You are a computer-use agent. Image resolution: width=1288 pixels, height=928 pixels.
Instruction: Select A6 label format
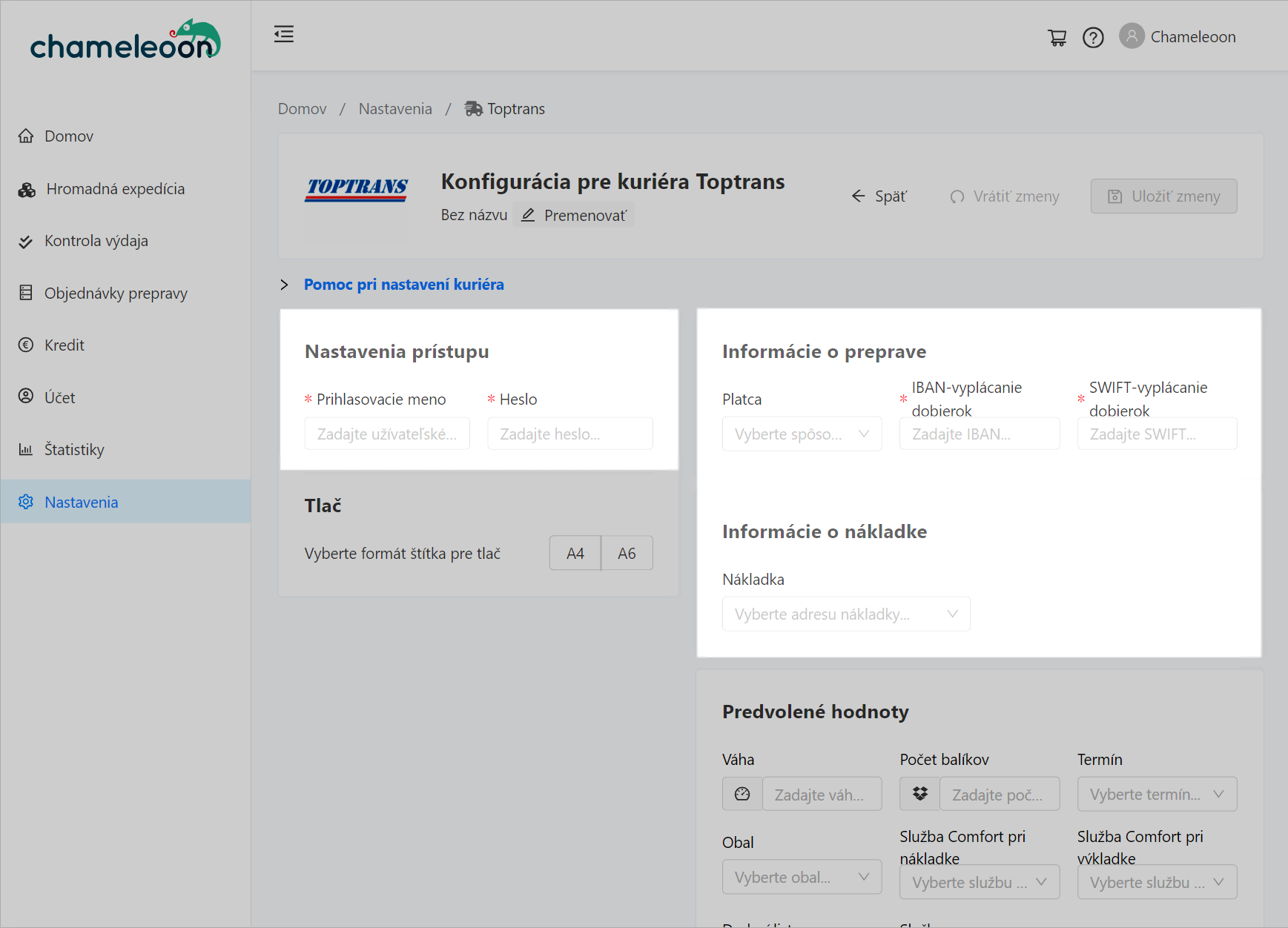(x=627, y=554)
